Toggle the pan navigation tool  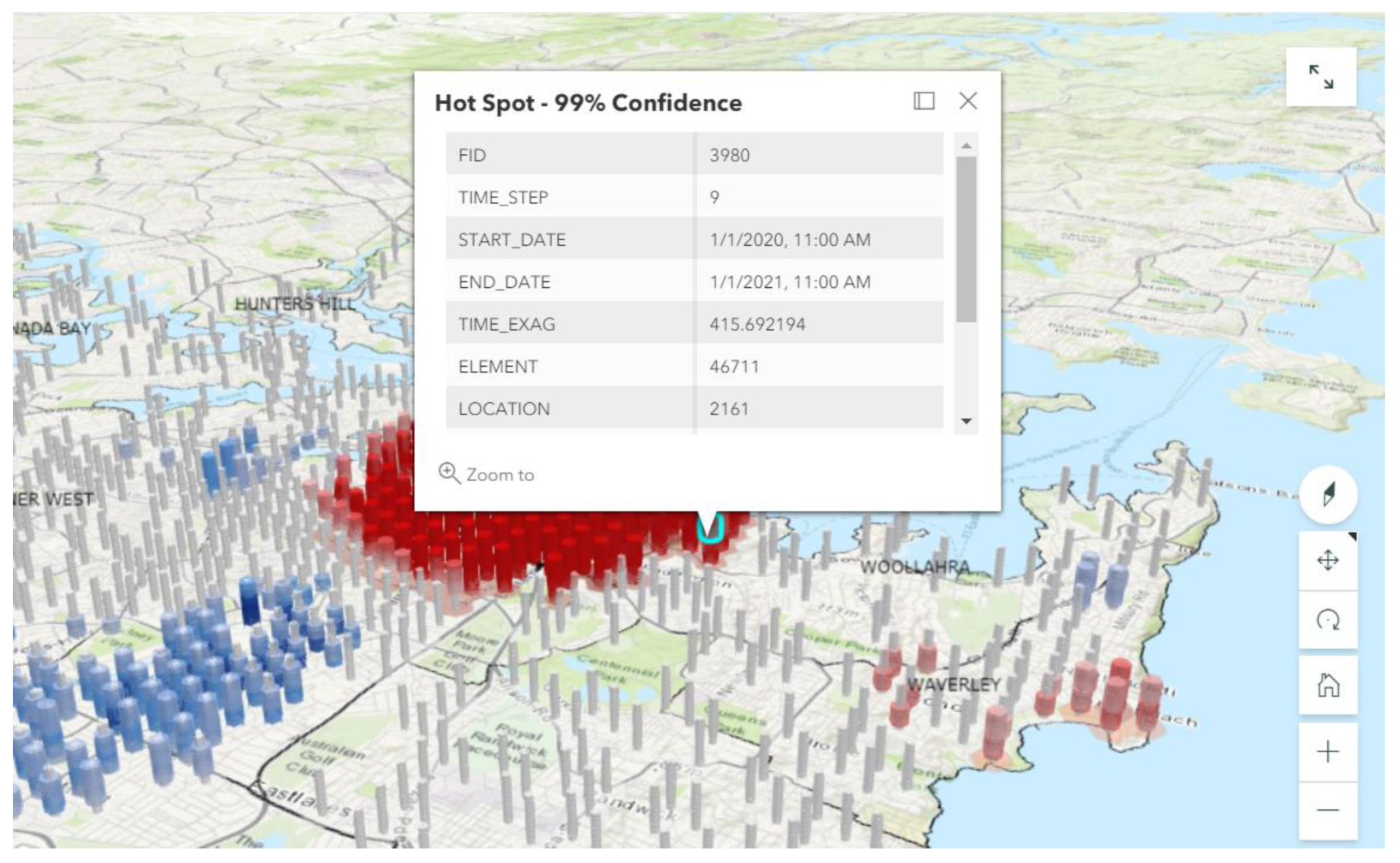click(x=1327, y=561)
